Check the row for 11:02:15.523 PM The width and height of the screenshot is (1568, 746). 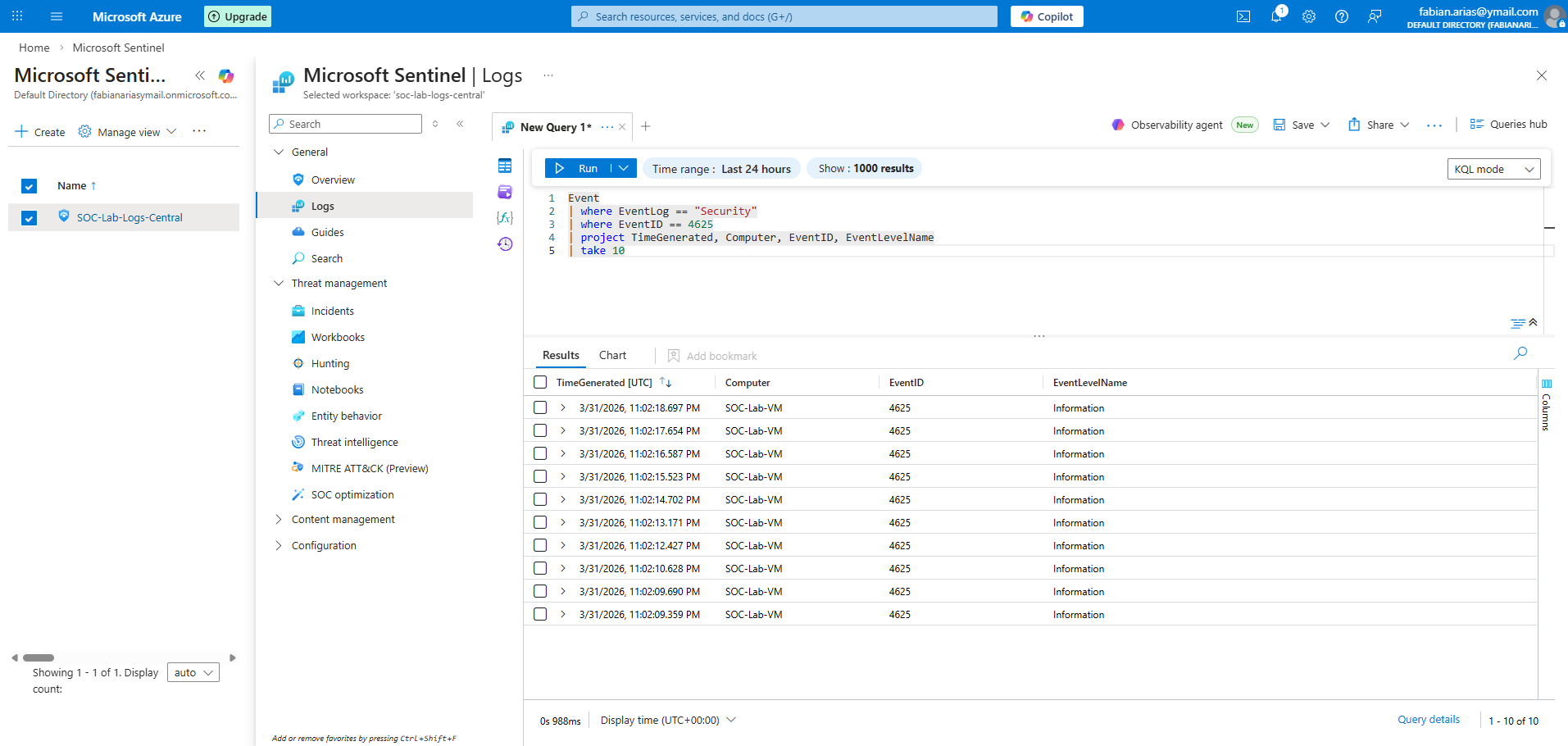click(540, 476)
